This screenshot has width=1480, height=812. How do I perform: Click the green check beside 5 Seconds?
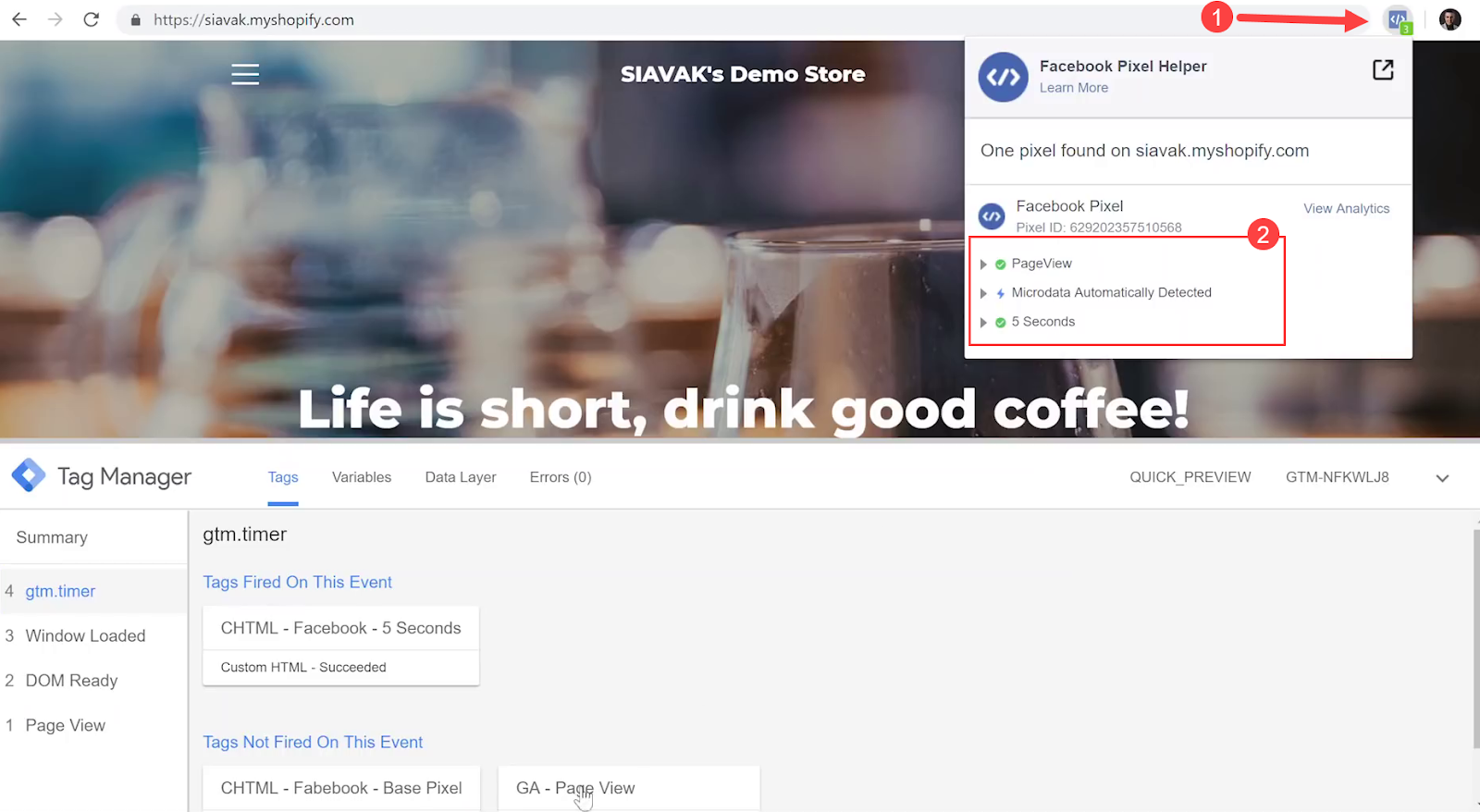pos(1000,323)
